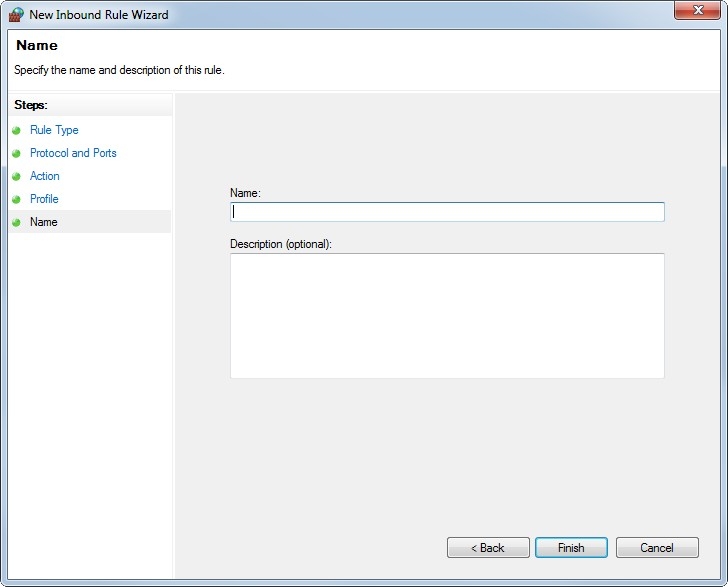This screenshot has width=728, height=587.
Task: Click the "Description (optional):" label
Action: point(281,244)
